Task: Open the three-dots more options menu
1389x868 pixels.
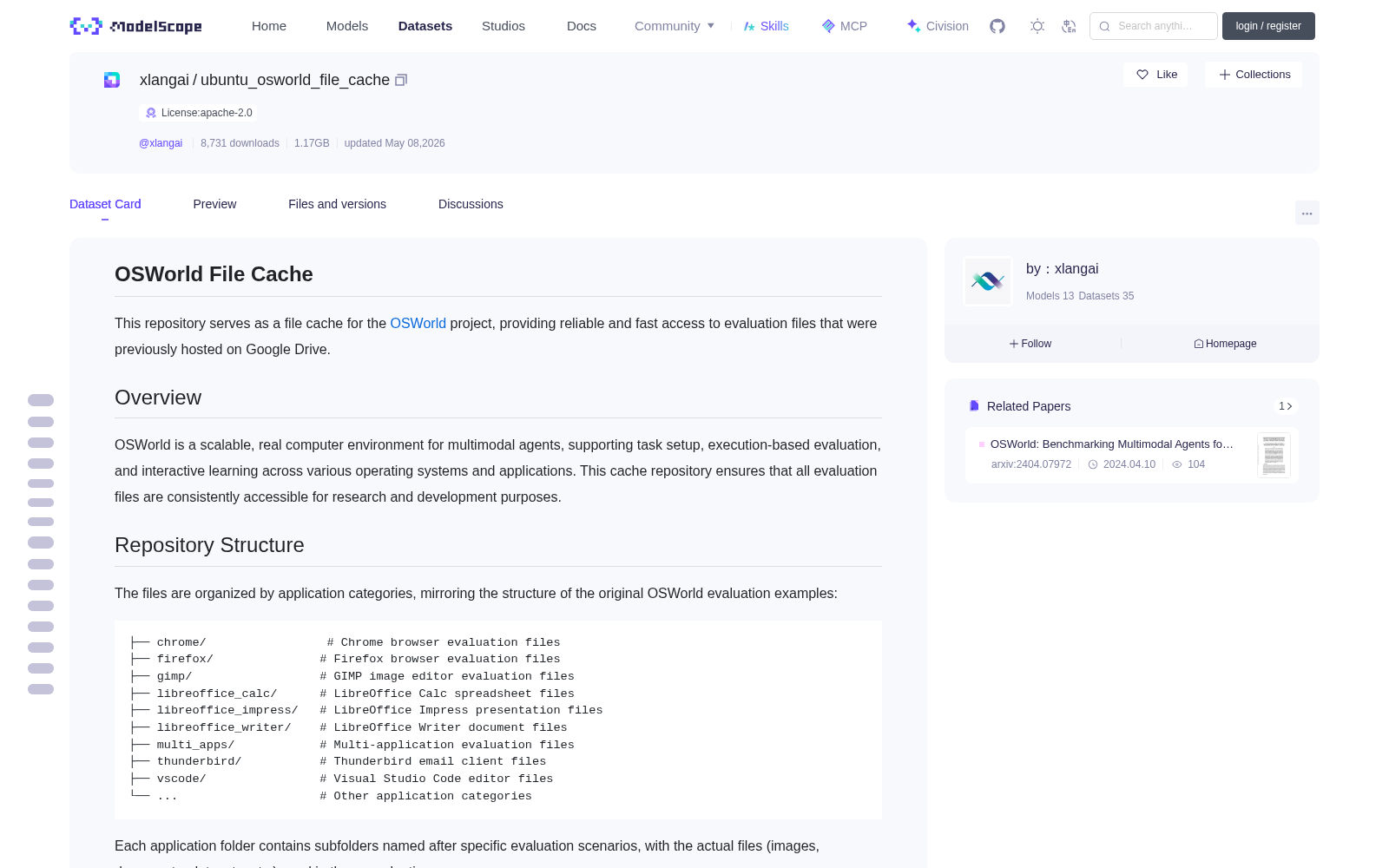Action: [x=1307, y=213]
